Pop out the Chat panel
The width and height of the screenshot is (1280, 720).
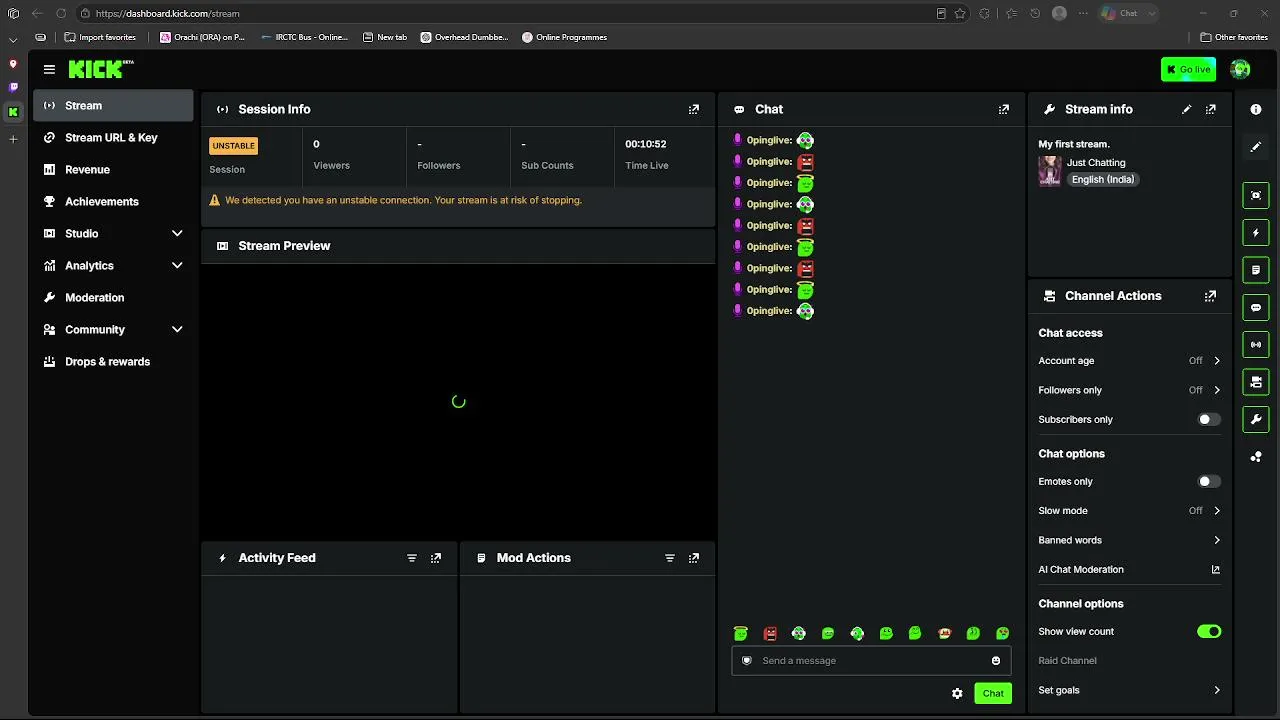[x=1004, y=109]
